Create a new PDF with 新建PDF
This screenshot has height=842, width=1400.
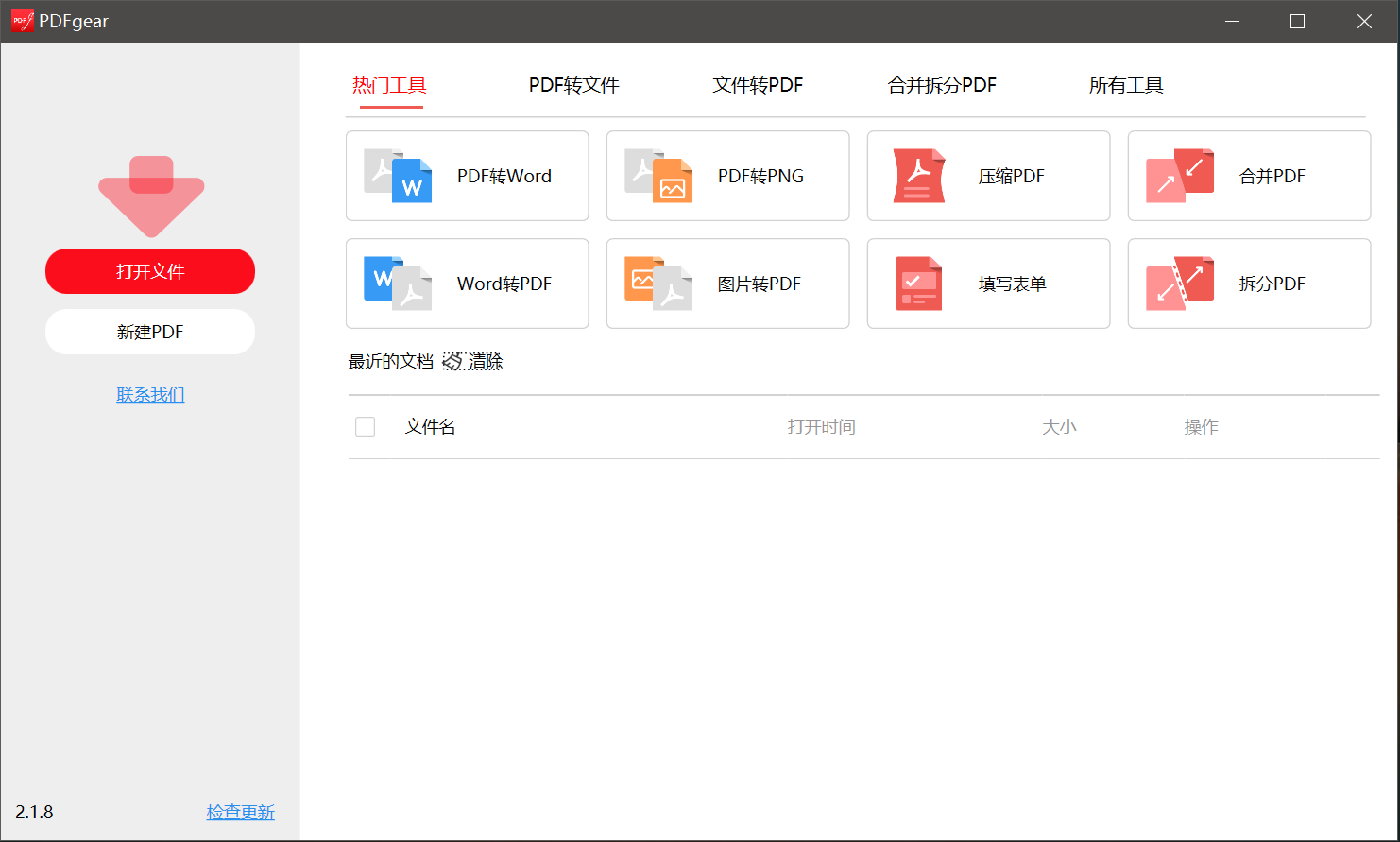coord(149,331)
